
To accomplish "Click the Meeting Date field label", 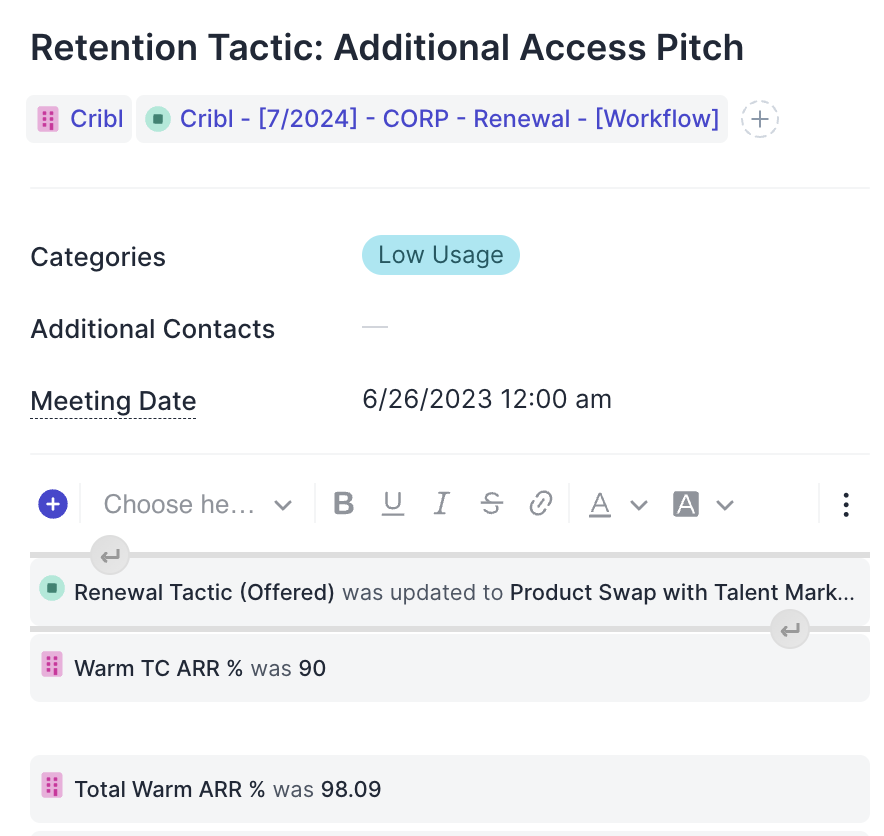I will [113, 401].
